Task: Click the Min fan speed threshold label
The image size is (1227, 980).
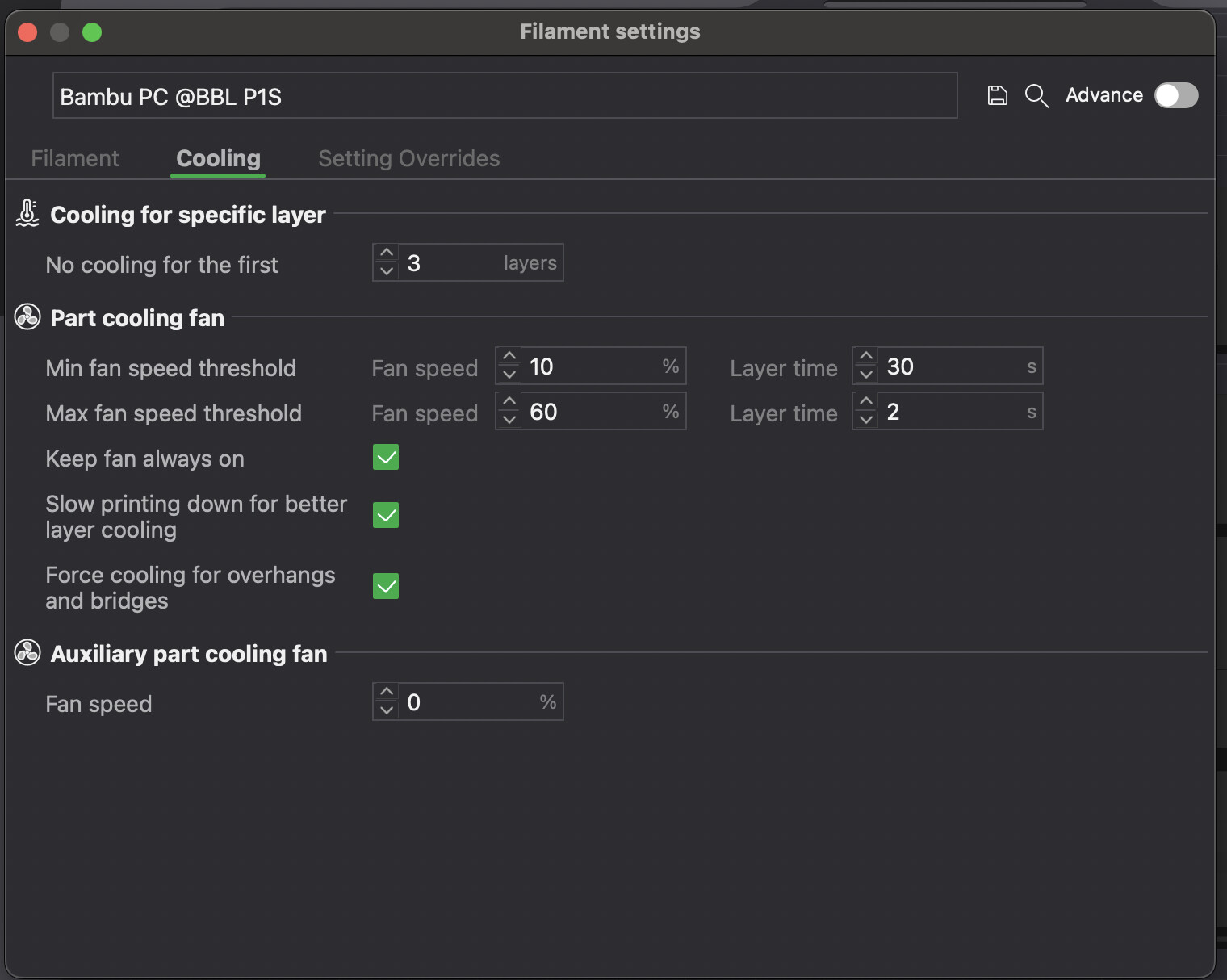Action: 171,368
